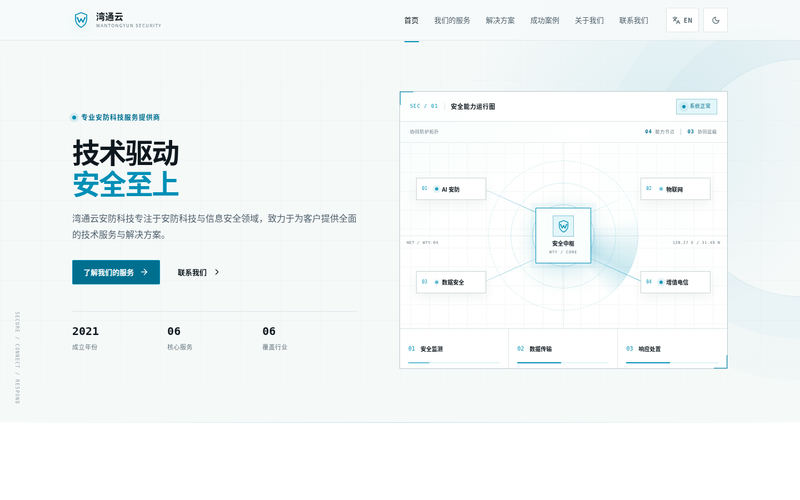Click the 安全监测 progress bar
Viewport: 800px width, 500px height.
click(x=454, y=362)
